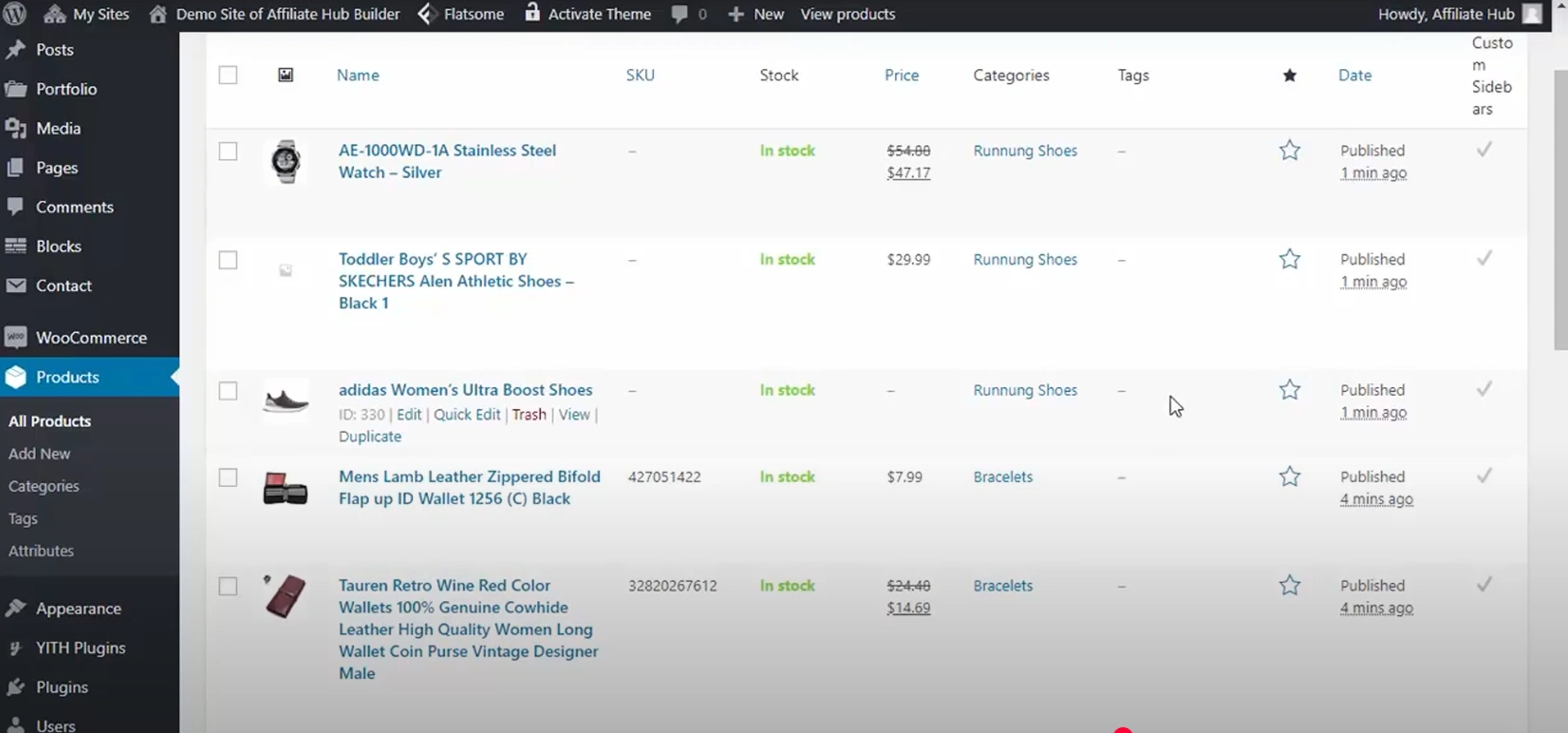1568x733 pixels.
Task: Click View under adidas Ultra Boost
Action: click(574, 415)
